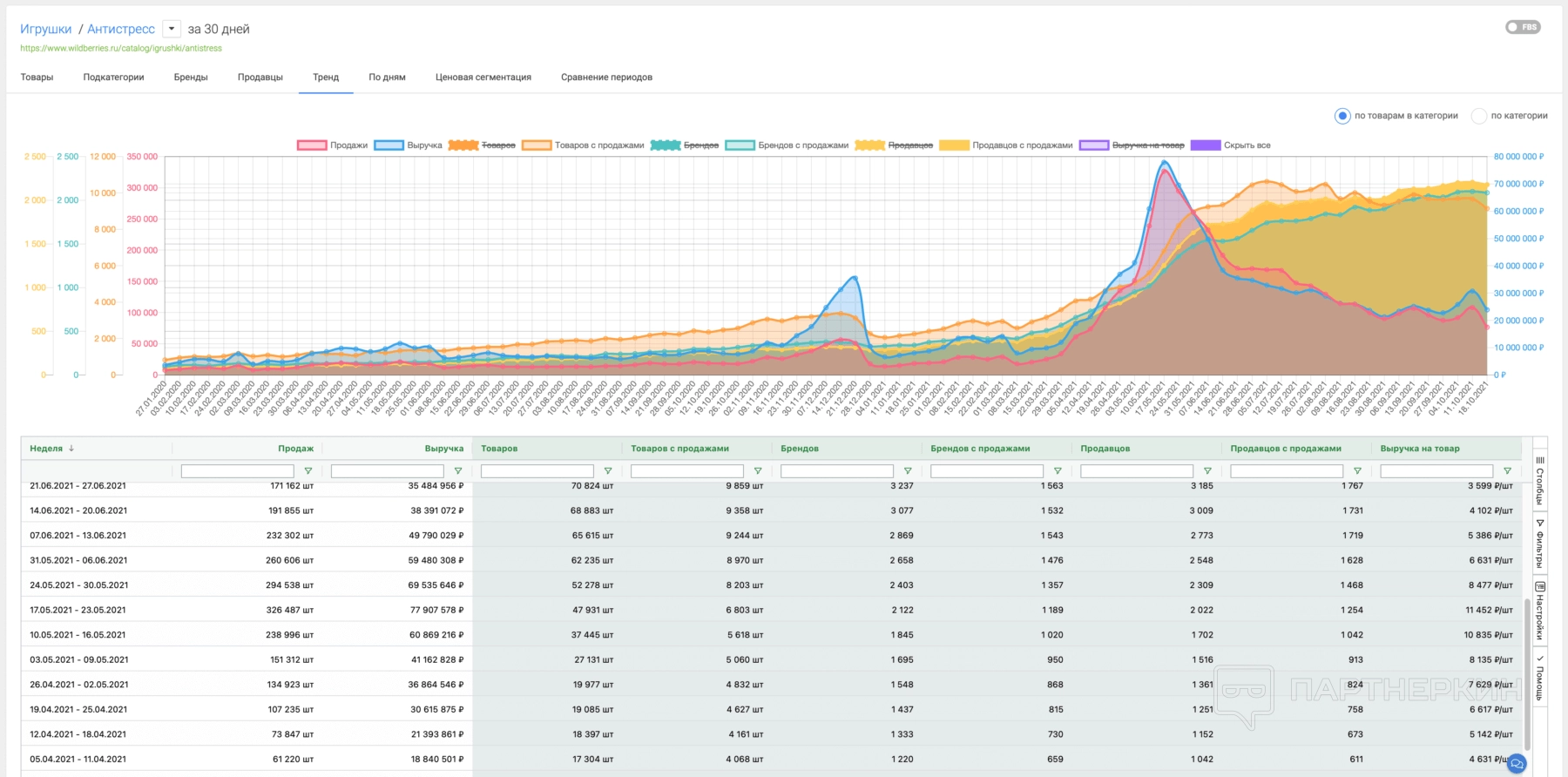Open the blue chat support bubble

click(x=1517, y=764)
